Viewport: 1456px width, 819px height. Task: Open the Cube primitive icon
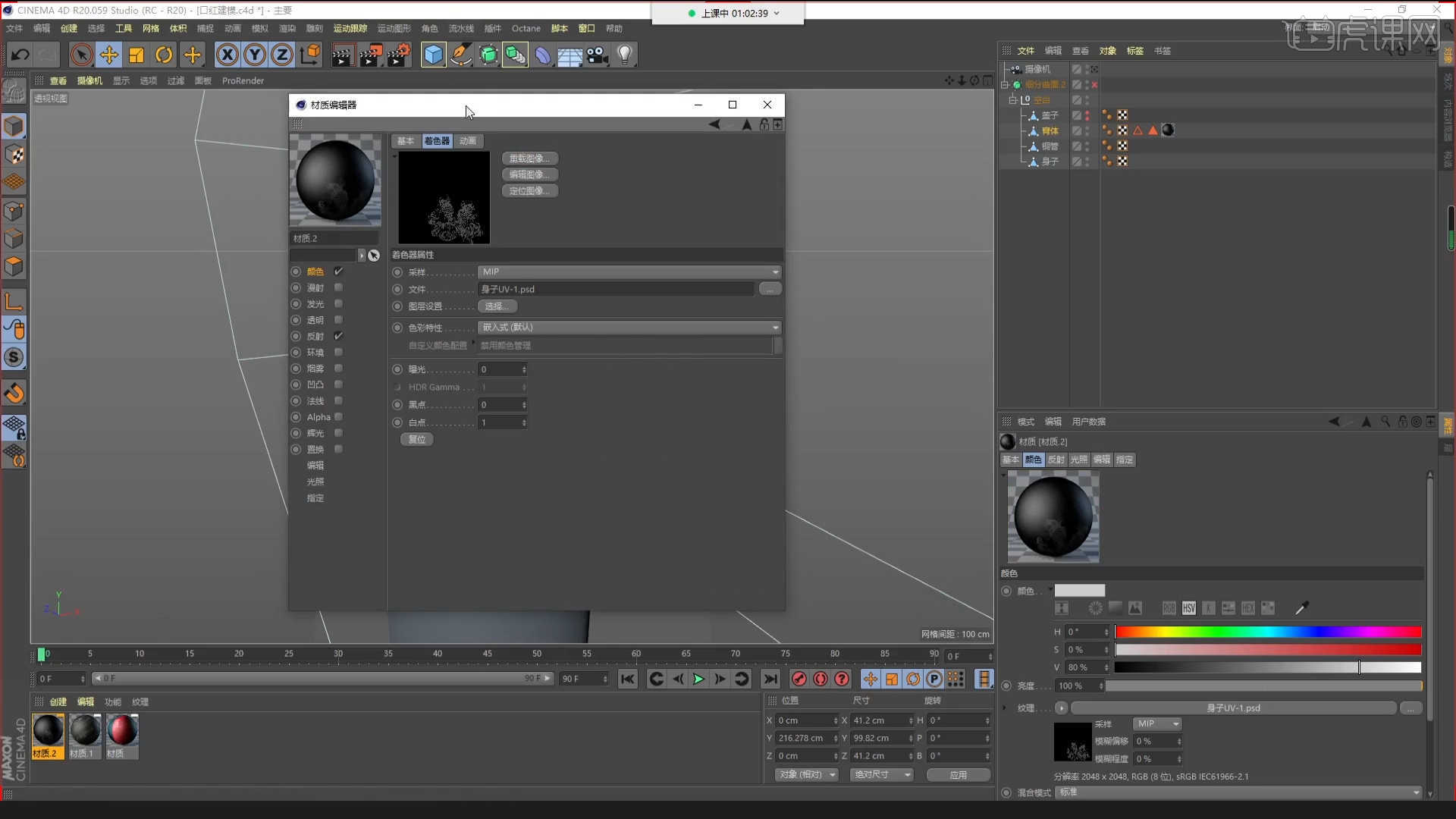433,55
